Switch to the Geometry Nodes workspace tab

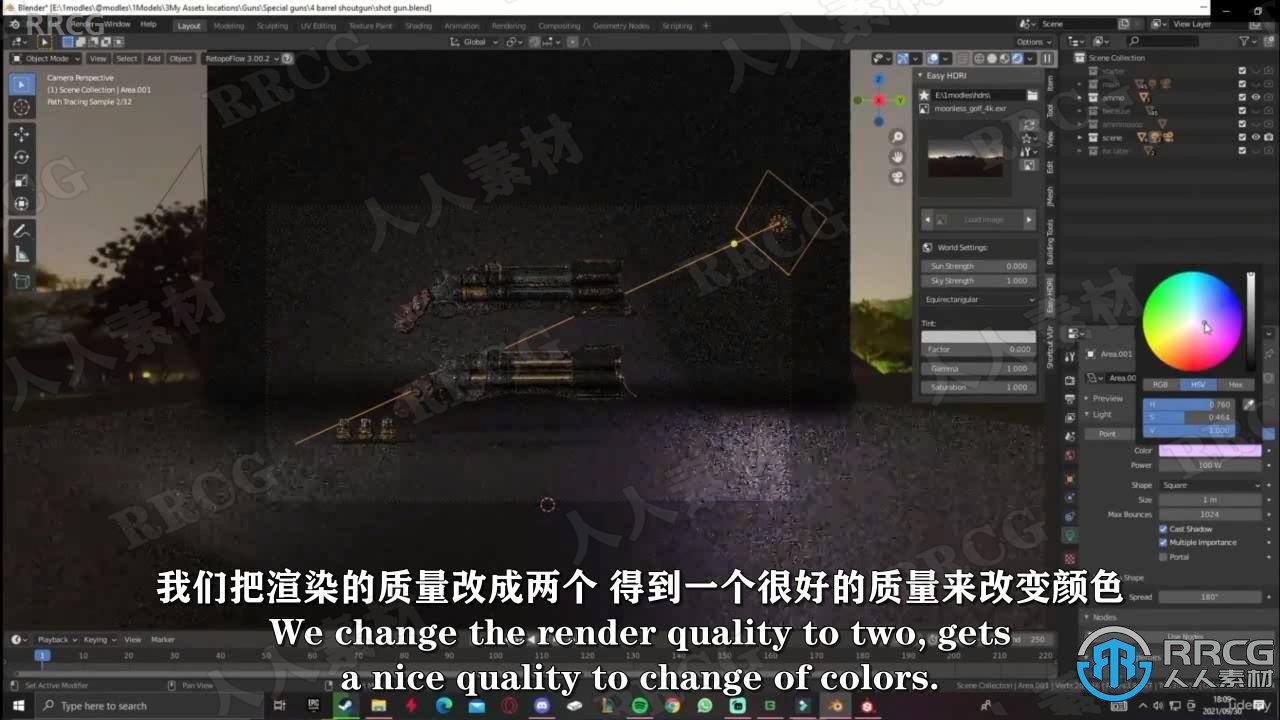point(621,25)
